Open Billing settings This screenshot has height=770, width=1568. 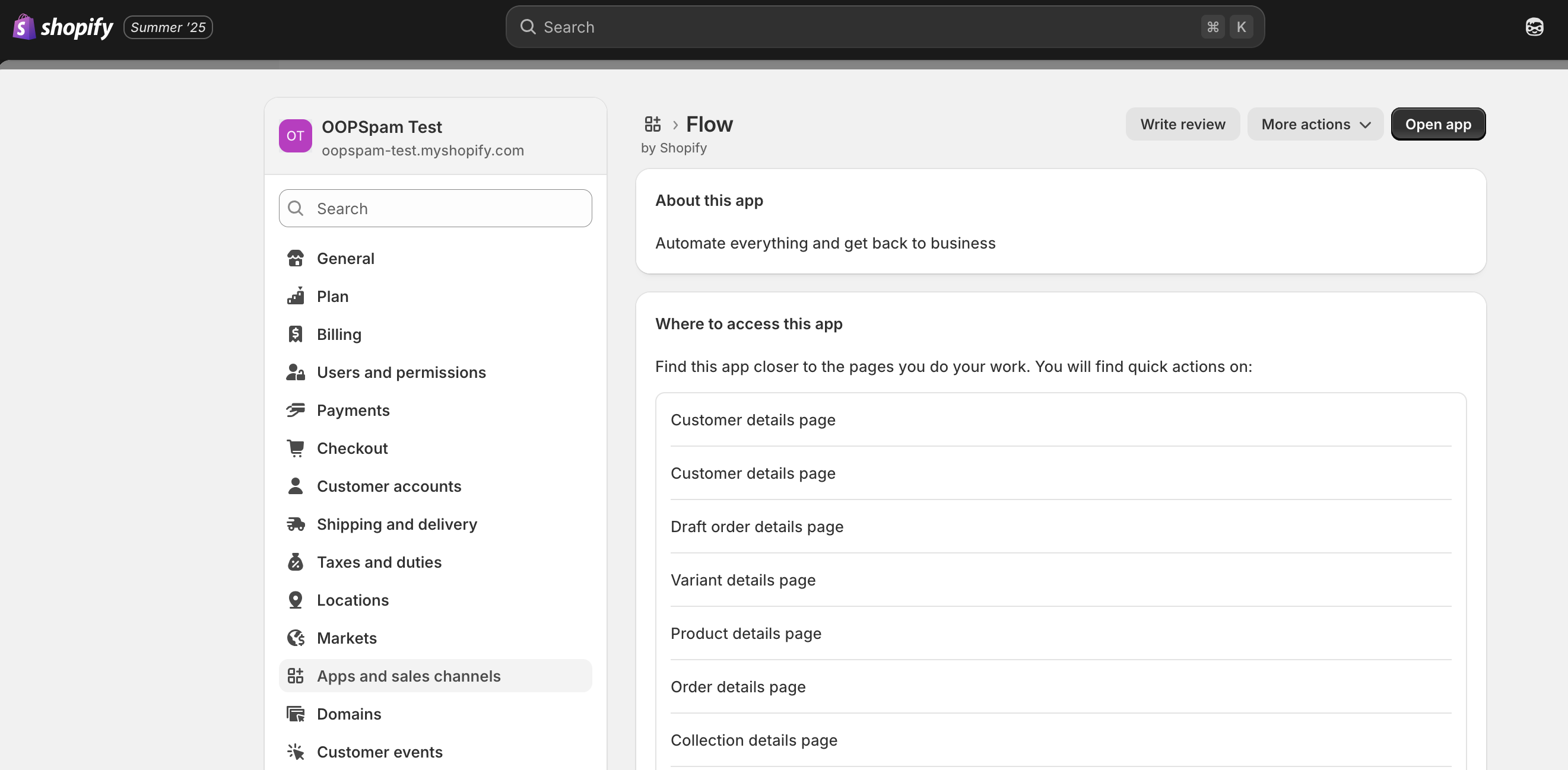pos(435,334)
